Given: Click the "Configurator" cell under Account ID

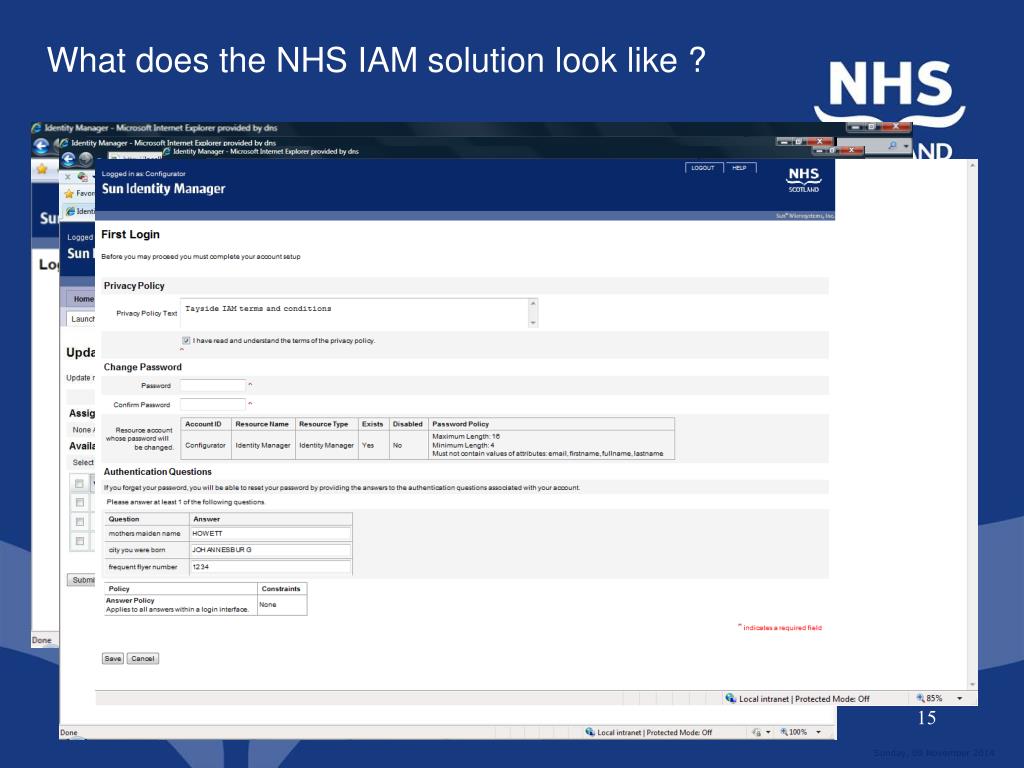Looking at the screenshot, I should click(x=205, y=445).
